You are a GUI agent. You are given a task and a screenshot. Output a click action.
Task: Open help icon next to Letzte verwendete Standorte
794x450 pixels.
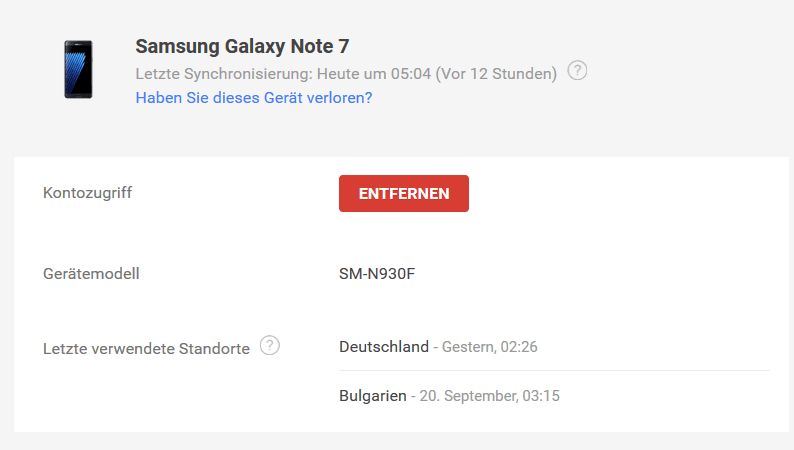pyautogui.click(x=270, y=346)
